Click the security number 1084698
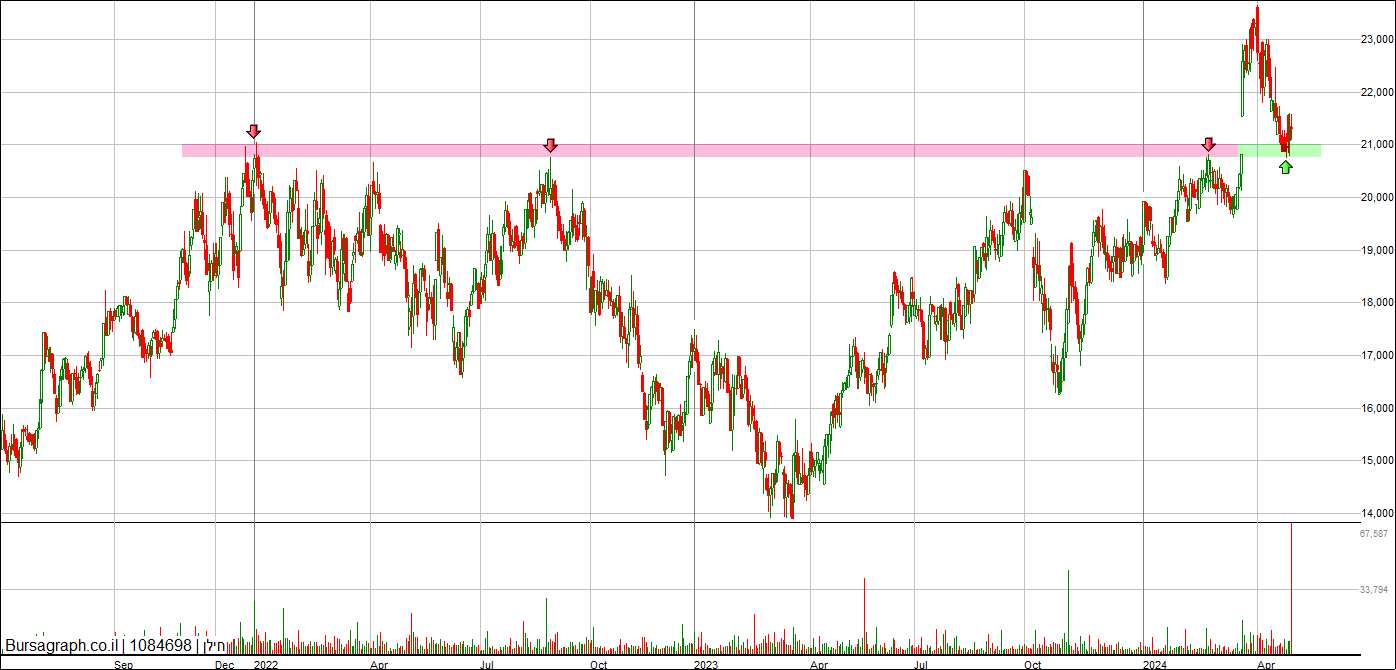 pyautogui.click(x=160, y=646)
